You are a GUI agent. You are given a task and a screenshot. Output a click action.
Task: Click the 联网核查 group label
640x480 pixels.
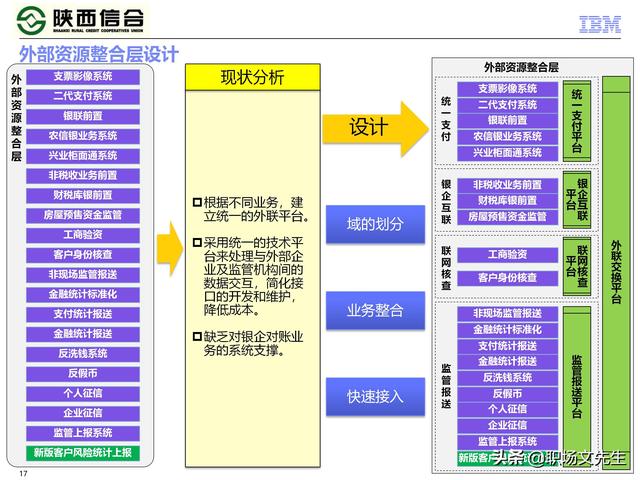pos(446,268)
